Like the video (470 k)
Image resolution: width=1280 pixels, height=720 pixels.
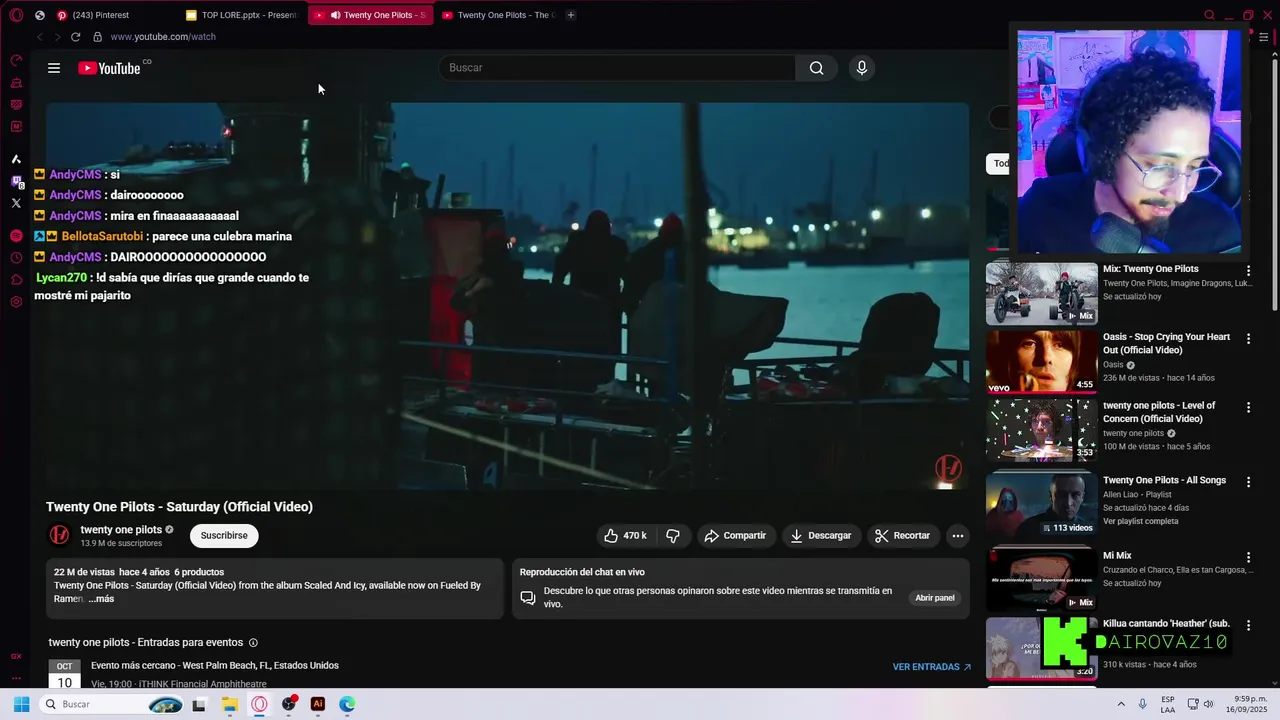625,536
